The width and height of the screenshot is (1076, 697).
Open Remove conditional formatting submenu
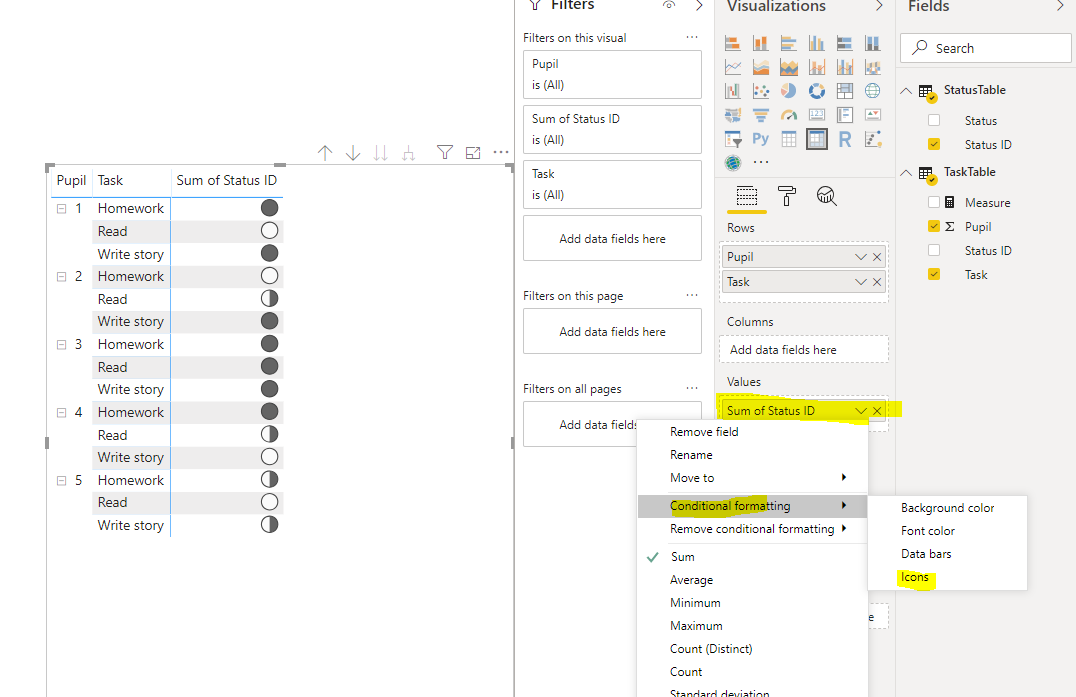pos(753,529)
